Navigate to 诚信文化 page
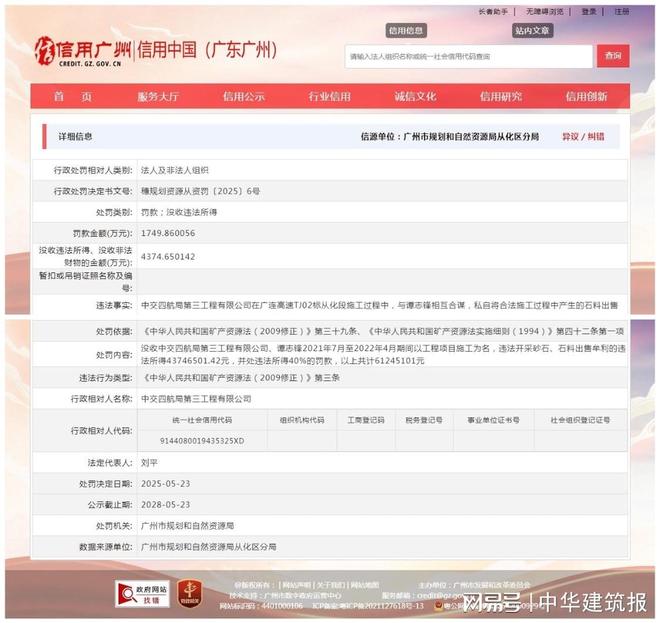The image size is (660, 623). pyautogui.click(x=414, y=97)
